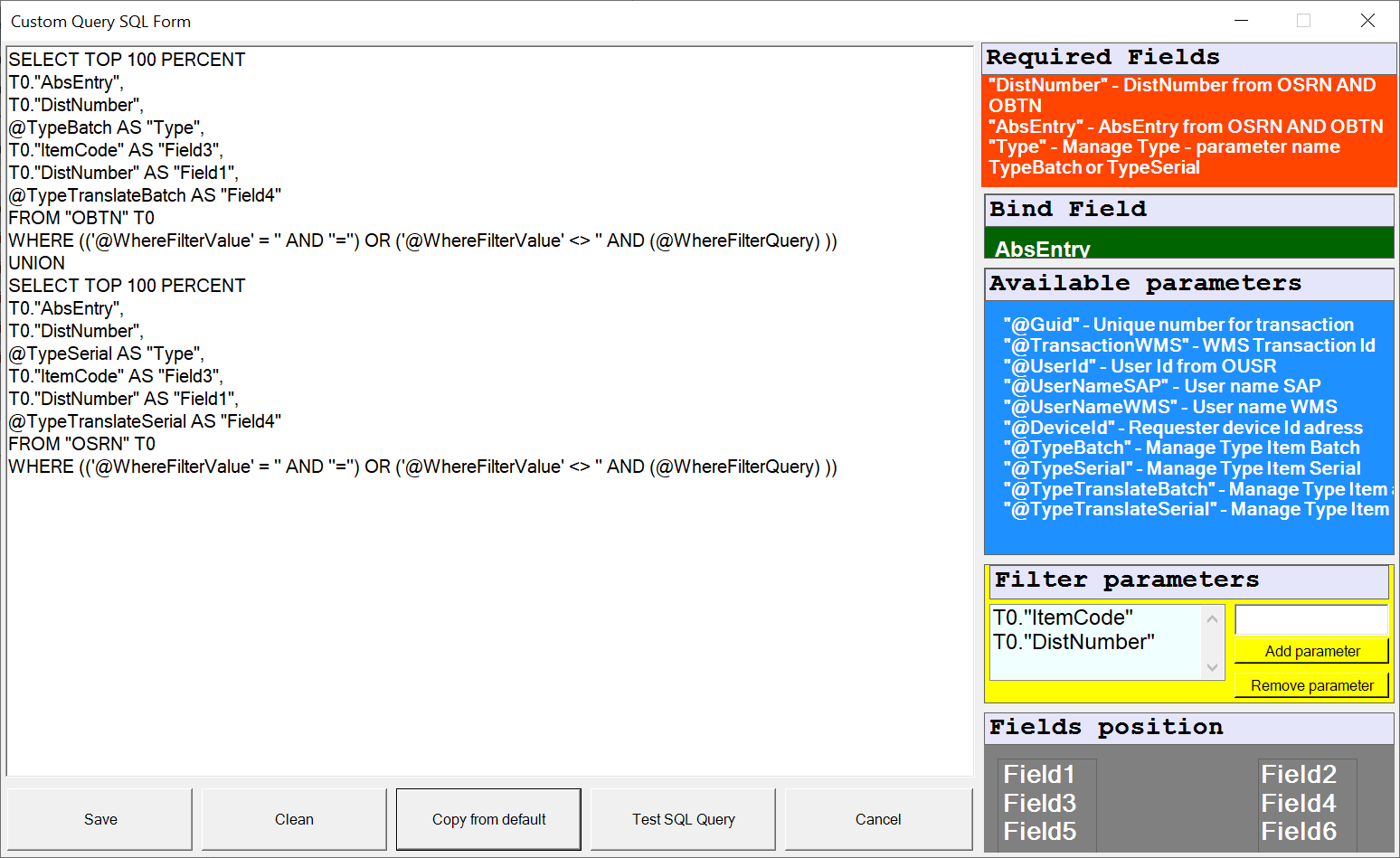Select T0."ItemCode" in Filter parameters list

[x=1064, y=617]
